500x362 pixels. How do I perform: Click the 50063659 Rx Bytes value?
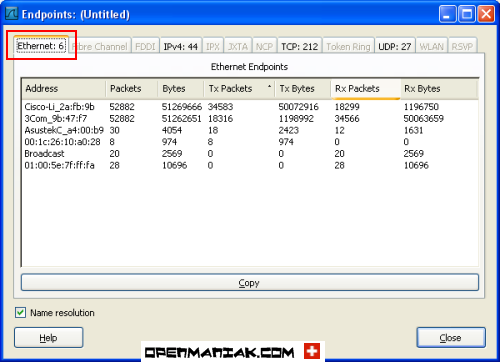(x=424, y=118)
